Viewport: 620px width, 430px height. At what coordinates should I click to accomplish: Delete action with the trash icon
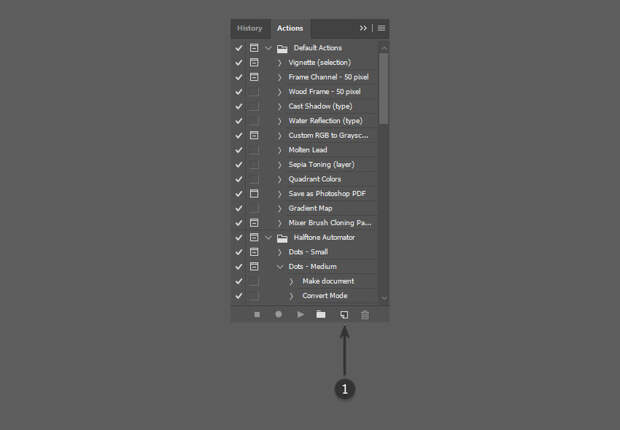(x=365, y=314)
